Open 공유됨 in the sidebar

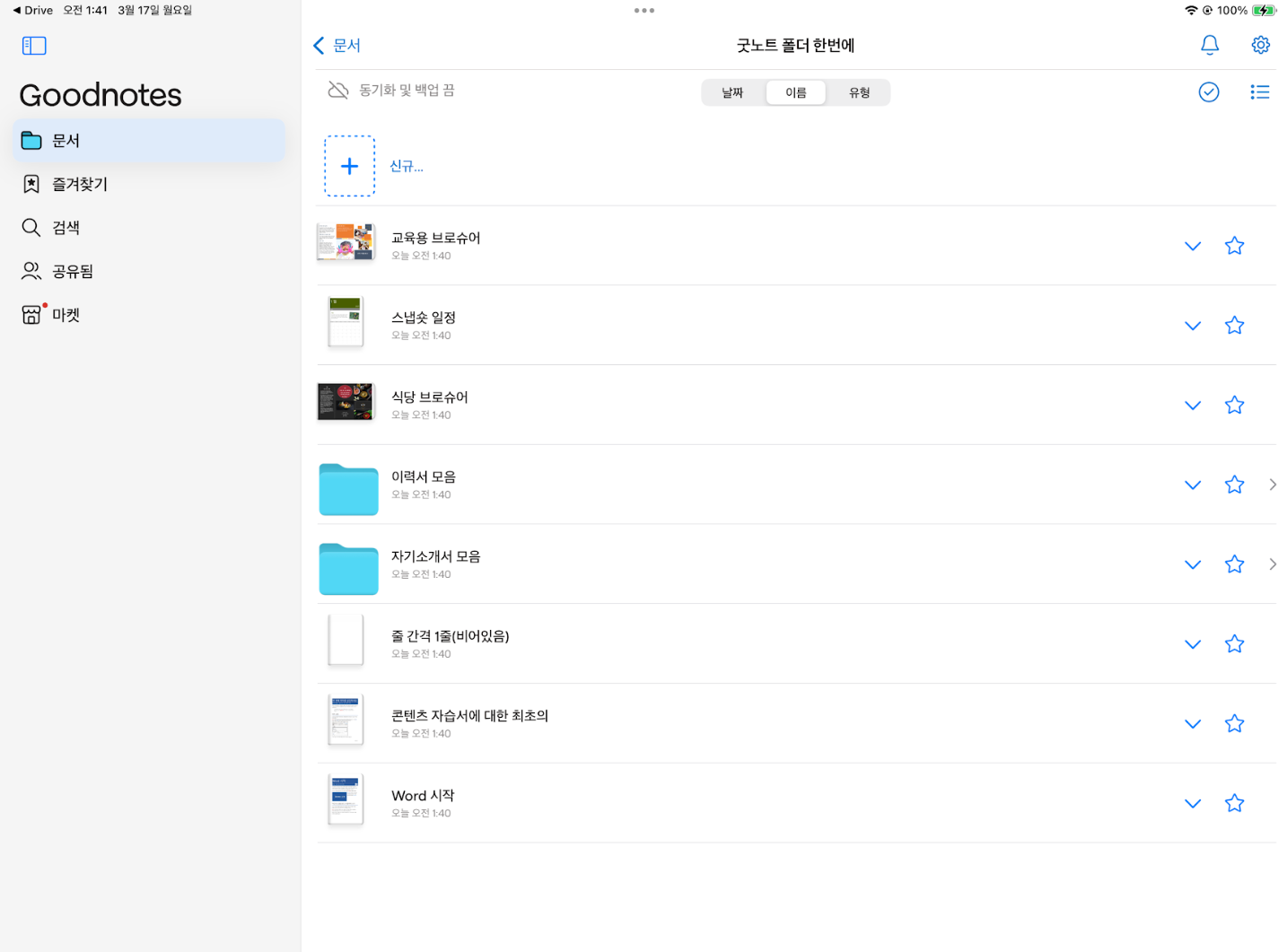coord(149,271)
